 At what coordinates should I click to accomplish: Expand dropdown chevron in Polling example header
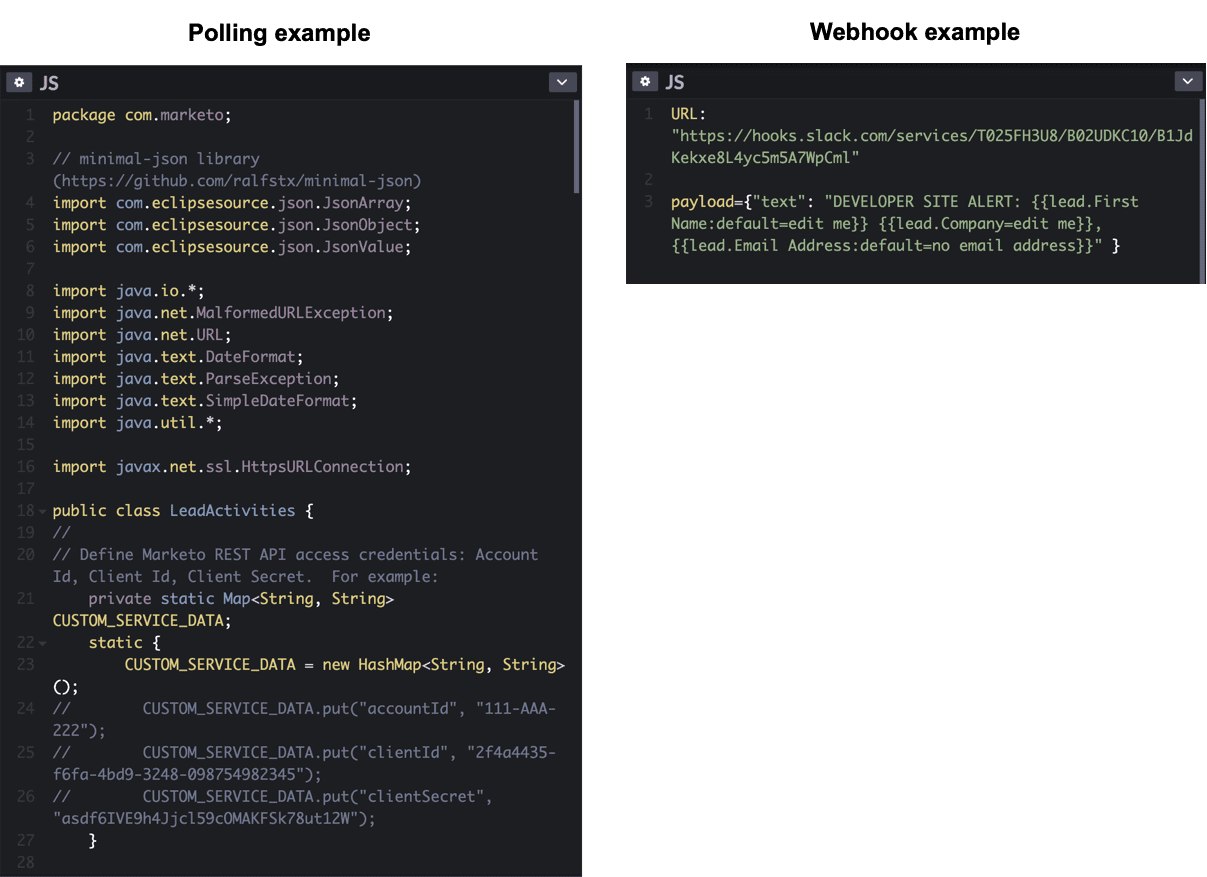pyautogui.click(x=562, y=82)
